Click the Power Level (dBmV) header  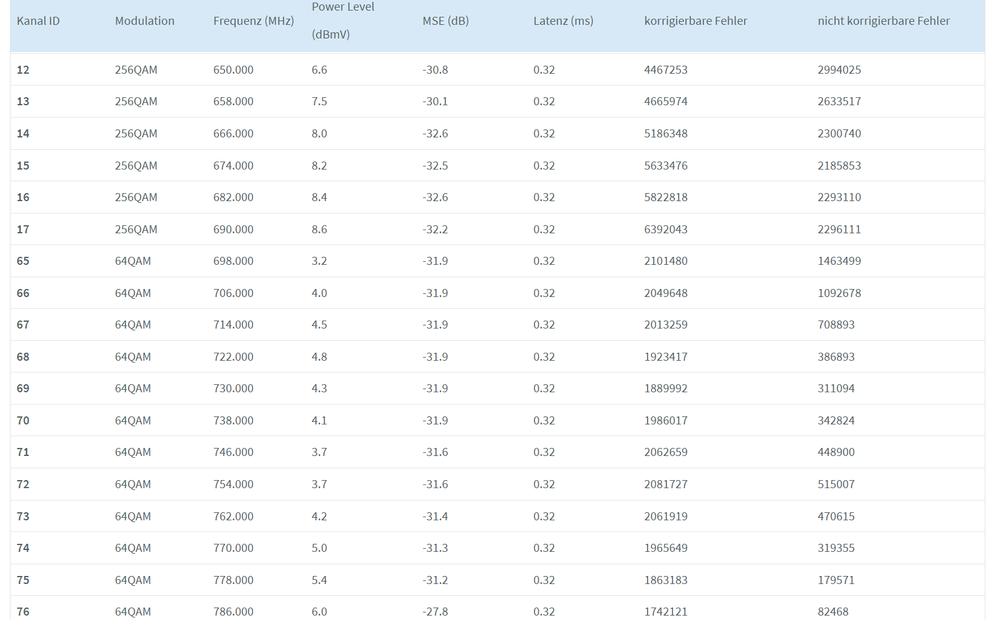click(343, 20)
